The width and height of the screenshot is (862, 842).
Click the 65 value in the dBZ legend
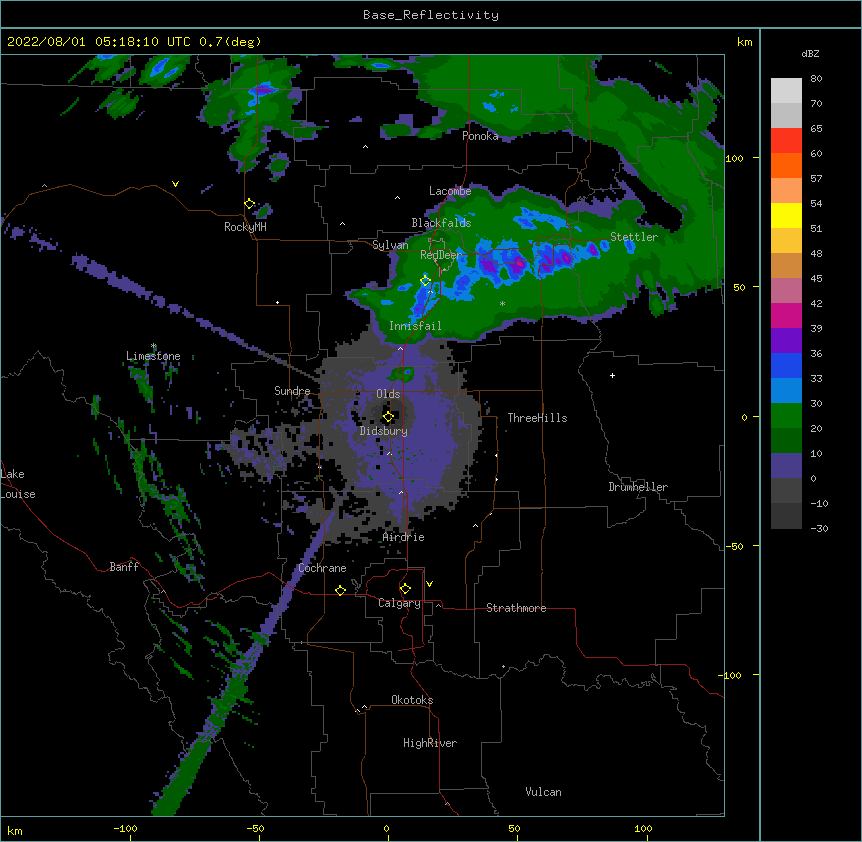click(x=816, y=129)
